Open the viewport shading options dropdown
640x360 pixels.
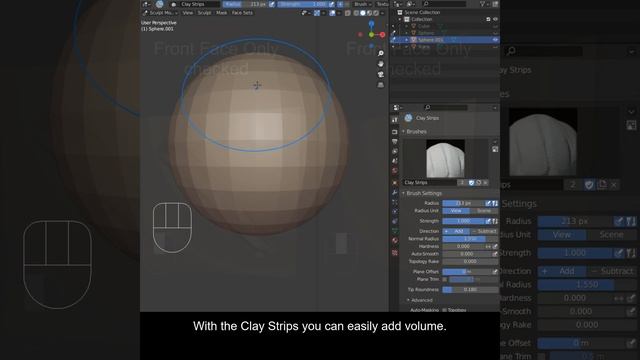(382, 13)
